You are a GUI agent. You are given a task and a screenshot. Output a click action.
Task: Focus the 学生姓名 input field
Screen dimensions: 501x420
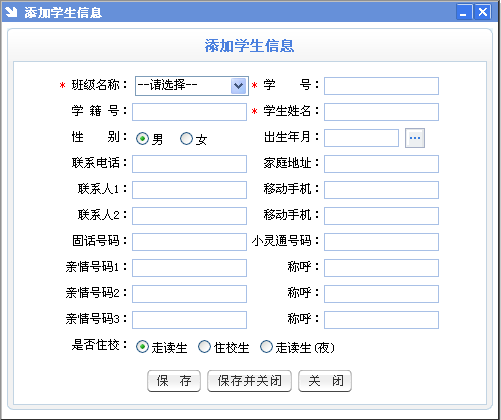pyautogui.click(x=381, y=112)
